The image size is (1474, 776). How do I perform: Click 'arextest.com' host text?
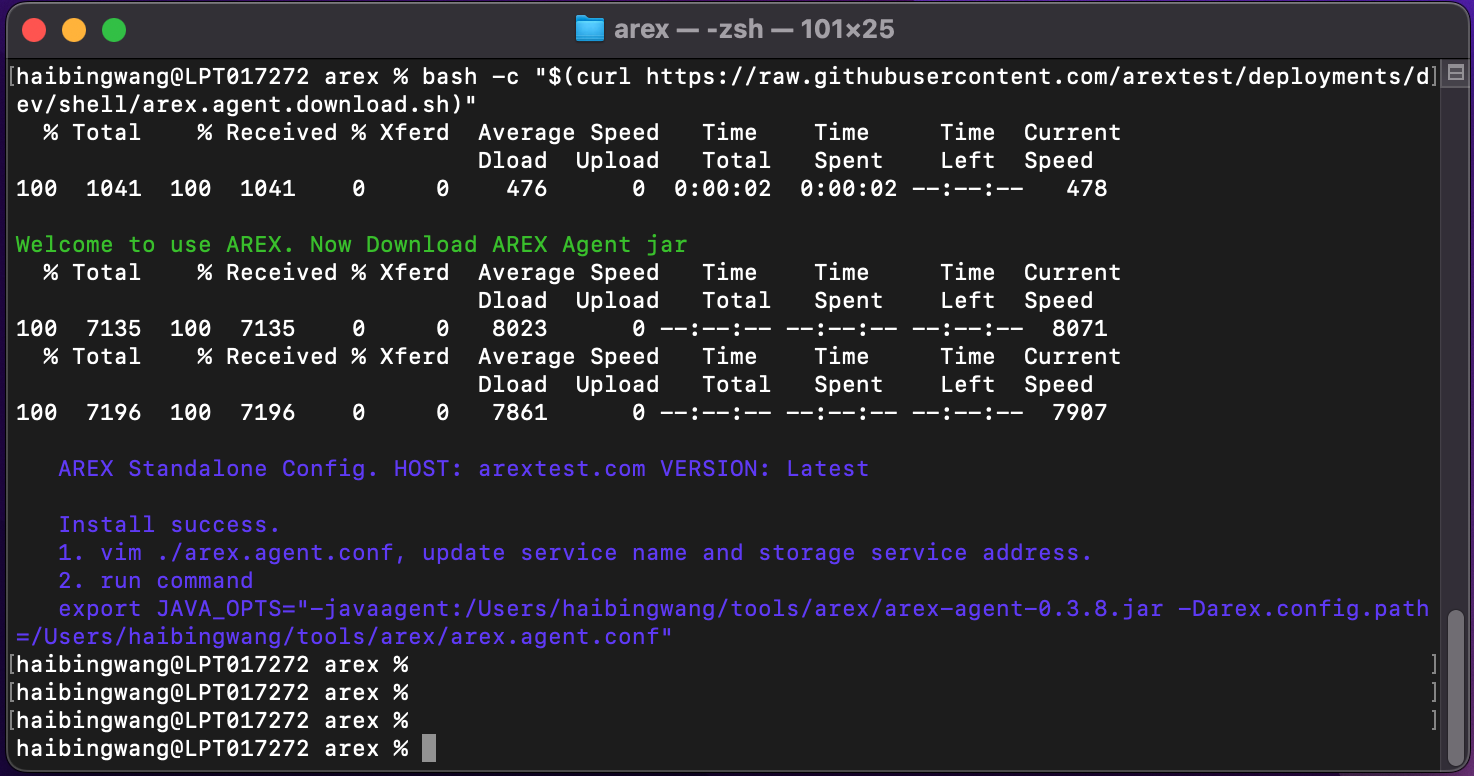[562, 468]
